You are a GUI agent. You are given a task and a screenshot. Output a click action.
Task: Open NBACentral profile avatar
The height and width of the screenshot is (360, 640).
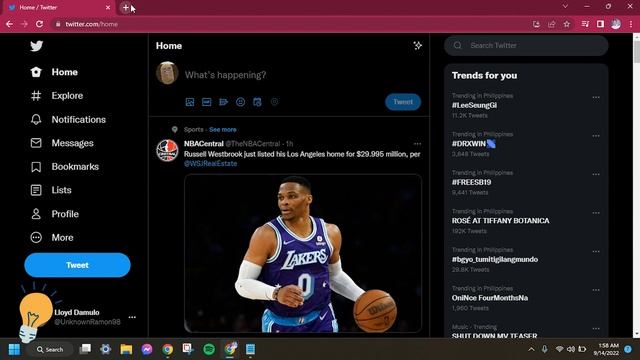[167, 150]
